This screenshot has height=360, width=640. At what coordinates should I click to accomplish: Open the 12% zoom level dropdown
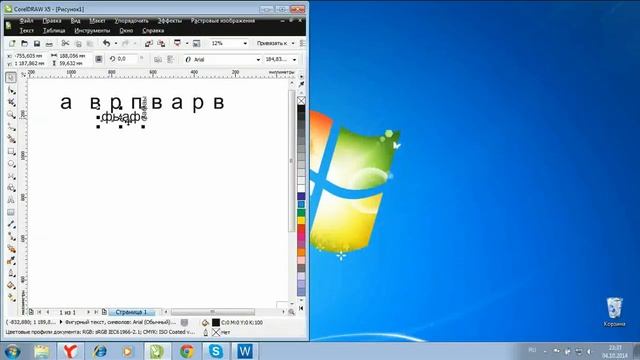click(245, 43)
